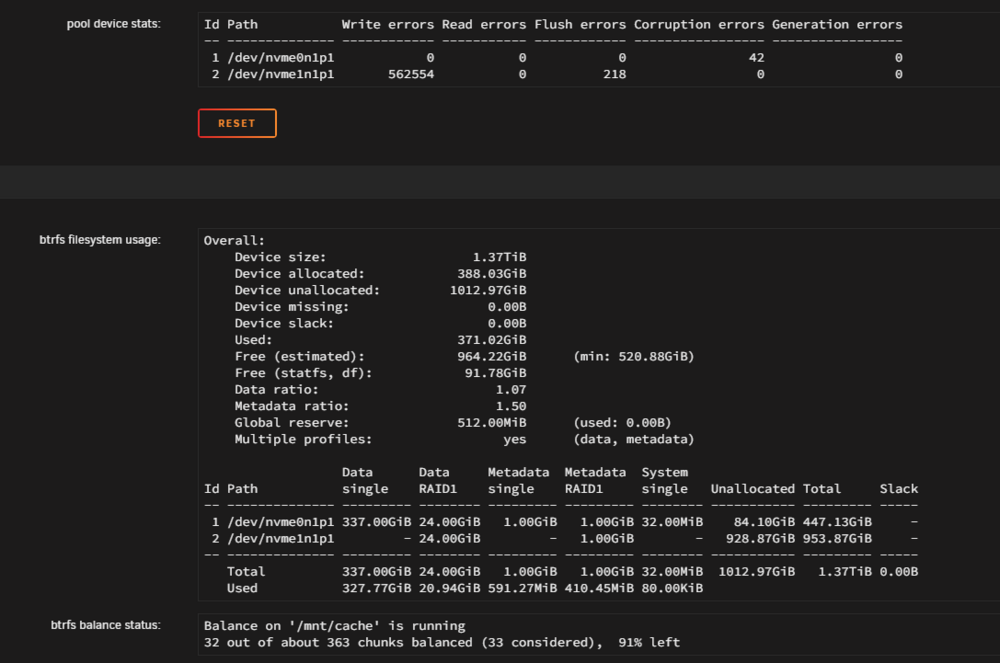Image resolution: width=1000 pixels, height=663 pixels.
Task: Click the Free (estimated) value 964.22GiB
Action: pyautogui.click(x=492, y=356)
